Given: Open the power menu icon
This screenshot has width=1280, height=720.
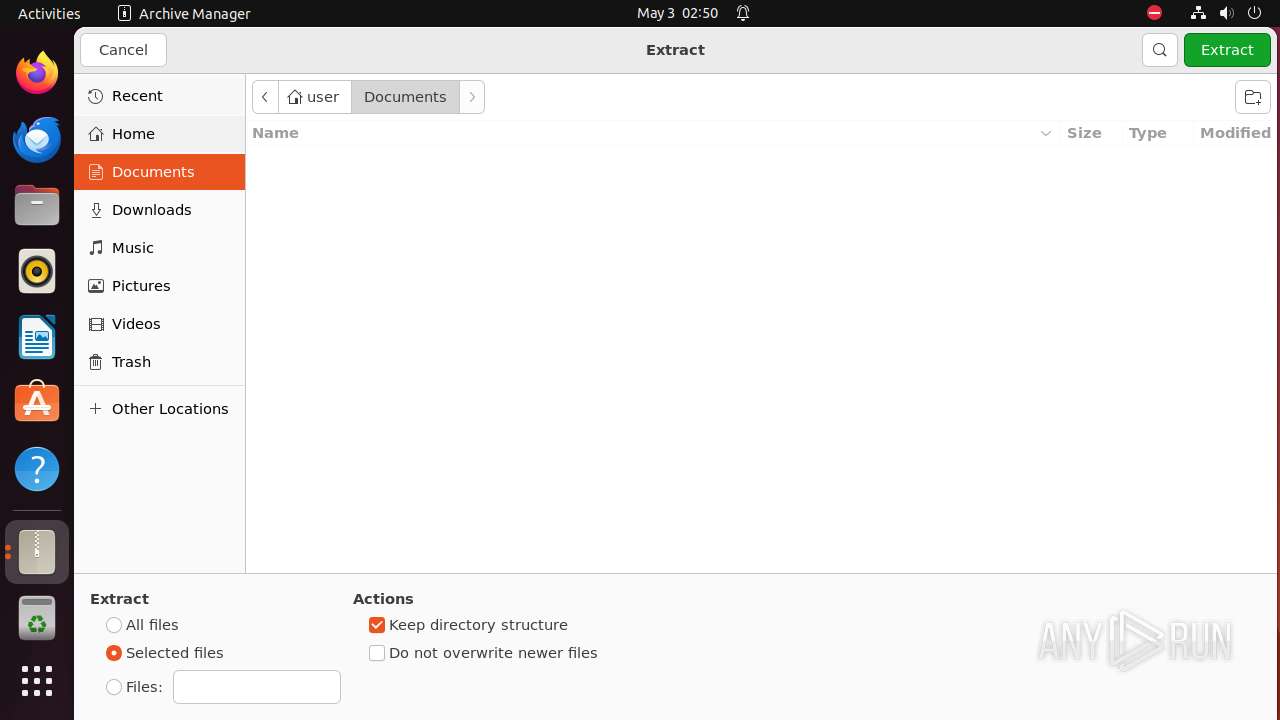Looking at the screenshot, I should (x=1255, y=13).
